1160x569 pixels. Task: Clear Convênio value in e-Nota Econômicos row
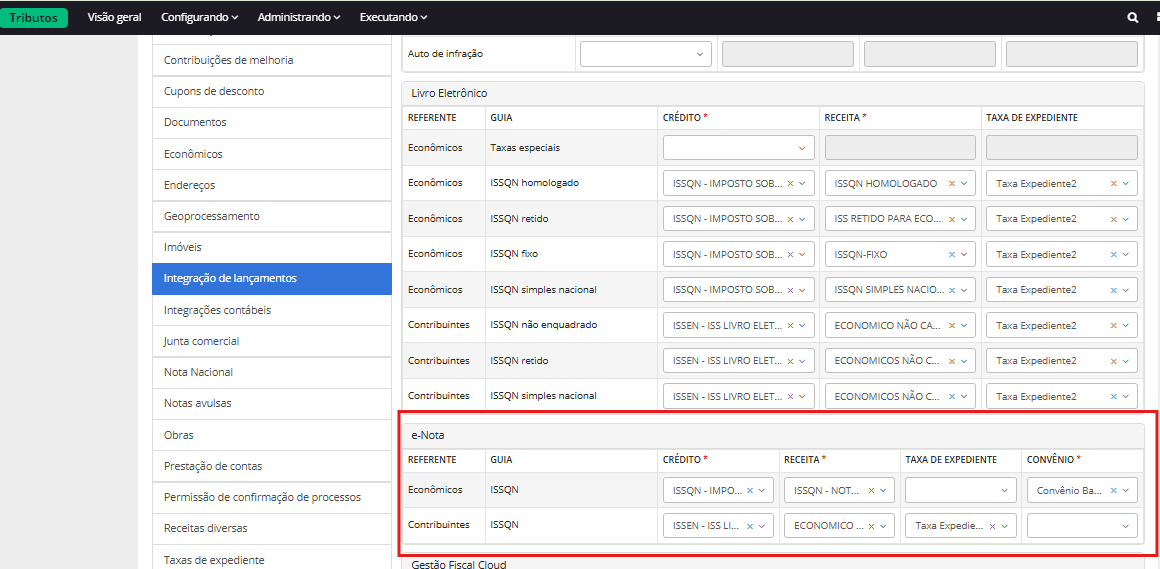pyautogui.click(x=1113, y=490)
